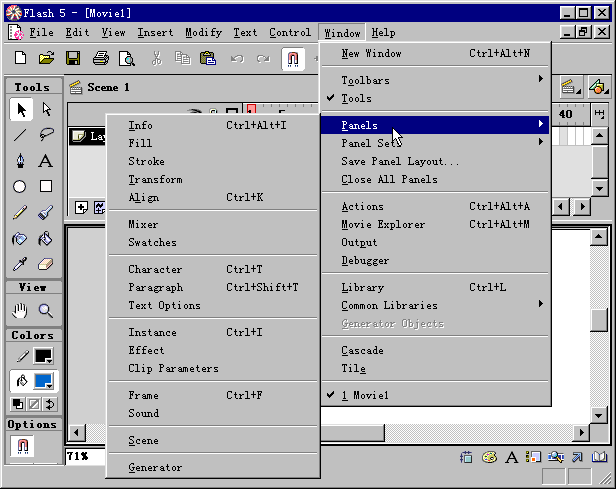Click the Print toolbar icon
Image resolution: width=616 pixels, height=489 pixels.
point(101,58)
